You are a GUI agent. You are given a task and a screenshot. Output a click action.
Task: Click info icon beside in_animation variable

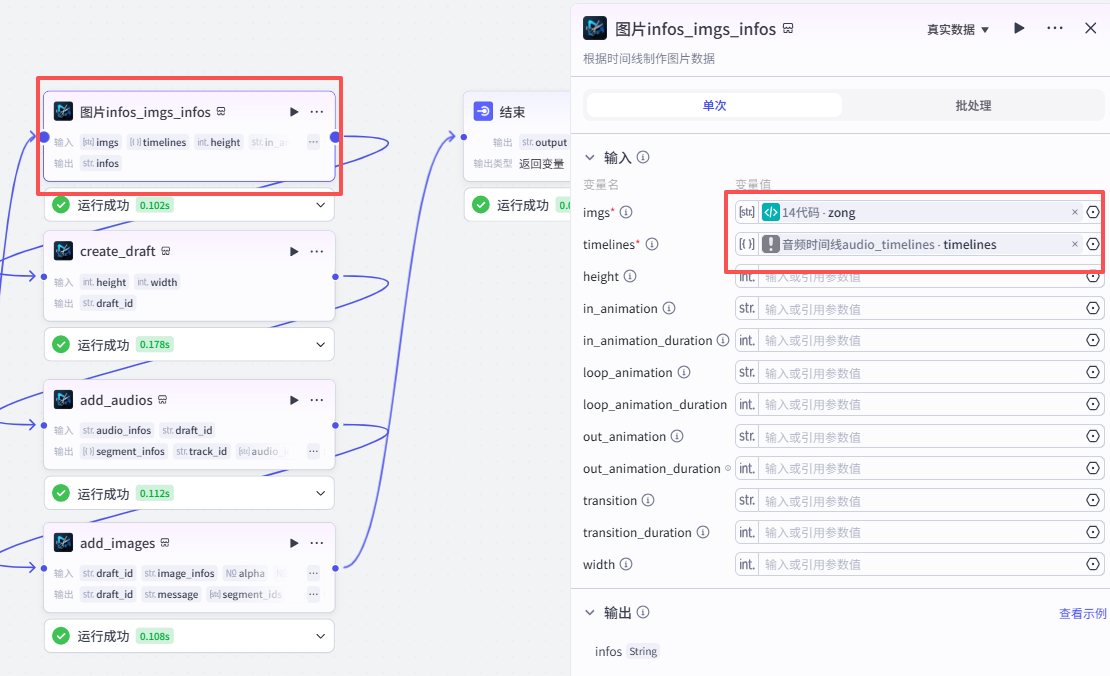pos(669,308)
